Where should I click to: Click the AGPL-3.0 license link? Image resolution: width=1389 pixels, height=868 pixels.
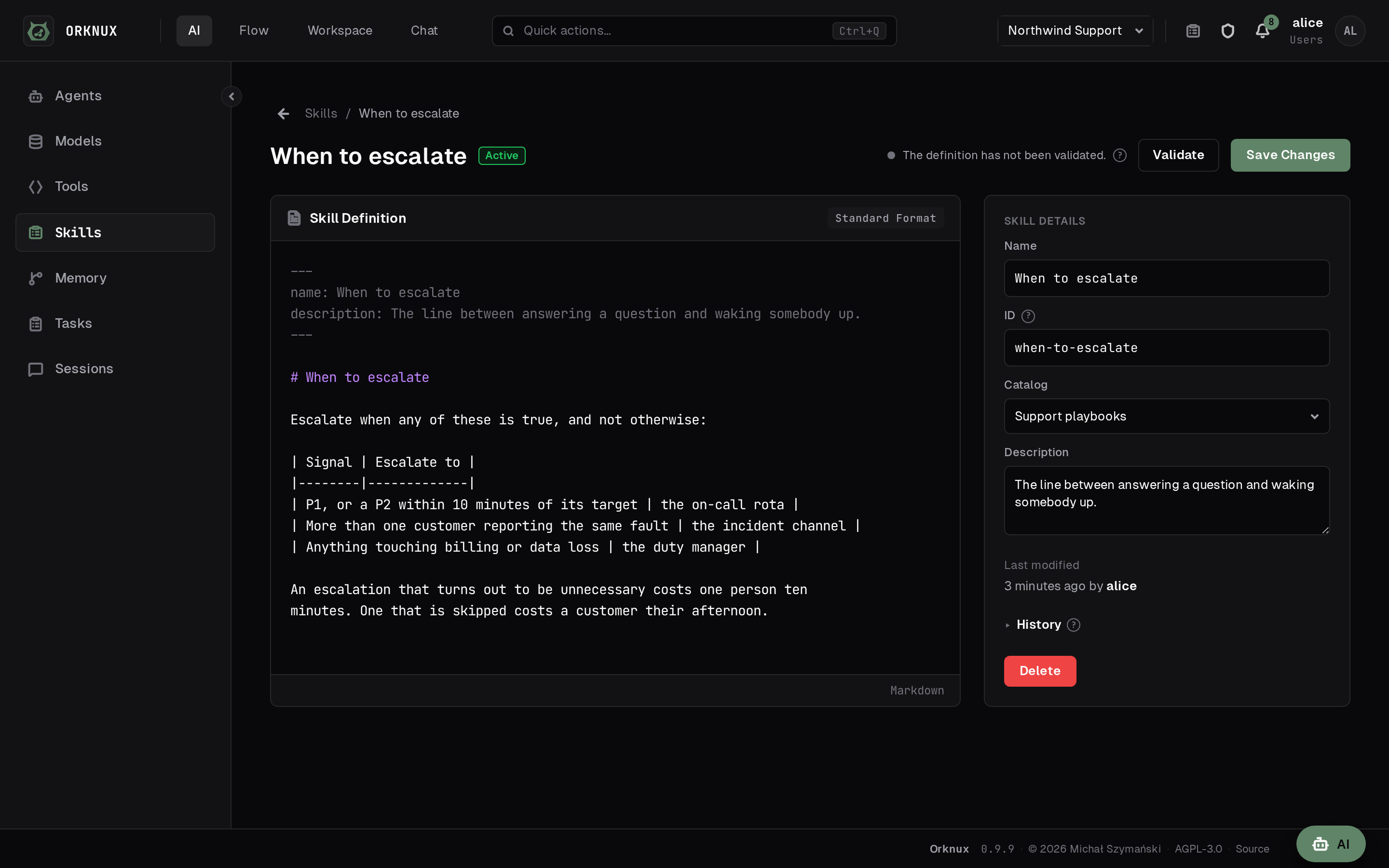click(x=1198, y=849)
